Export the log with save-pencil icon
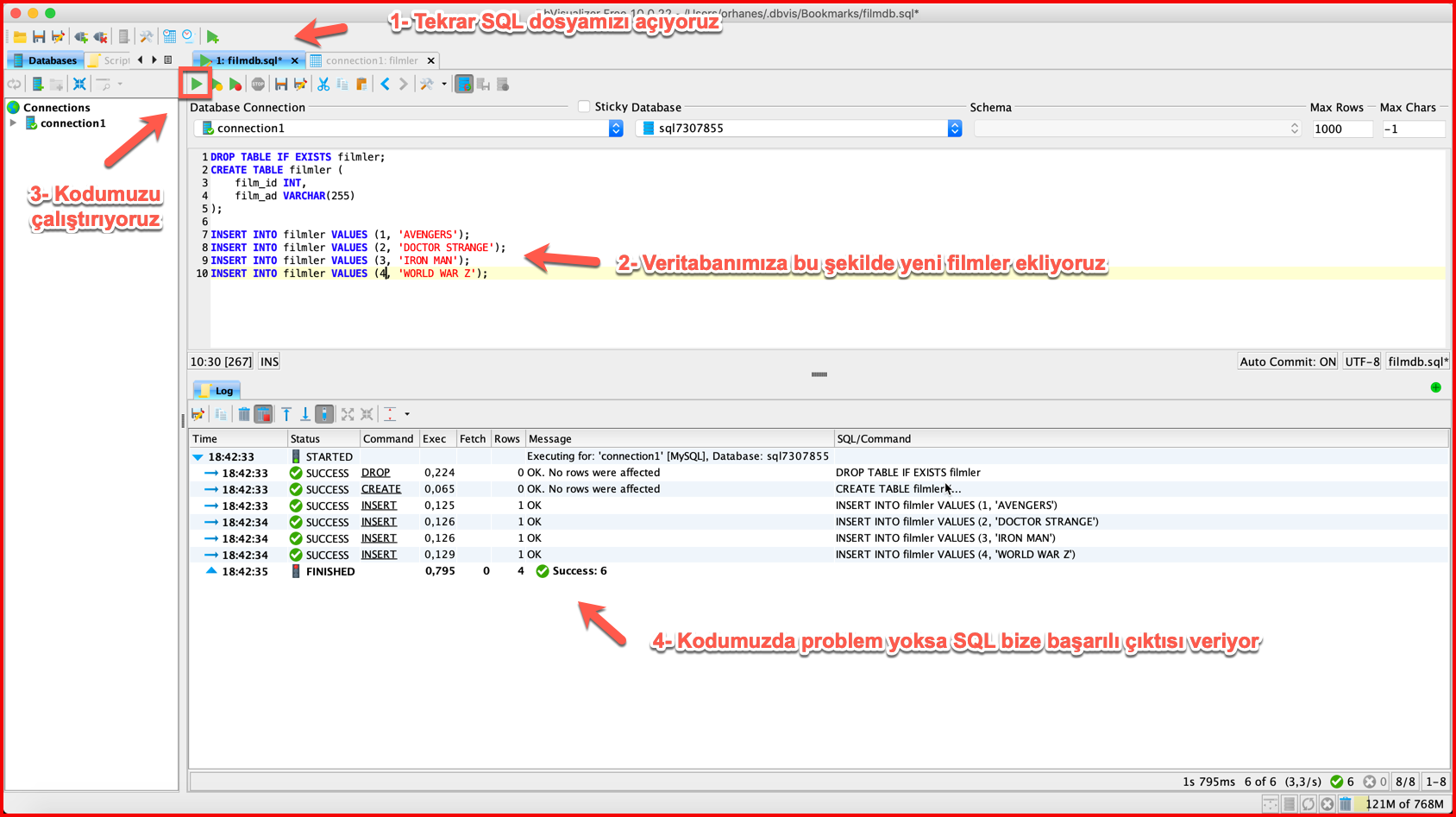The height and width of the screenshot is (817, 1456). (198, 414)
